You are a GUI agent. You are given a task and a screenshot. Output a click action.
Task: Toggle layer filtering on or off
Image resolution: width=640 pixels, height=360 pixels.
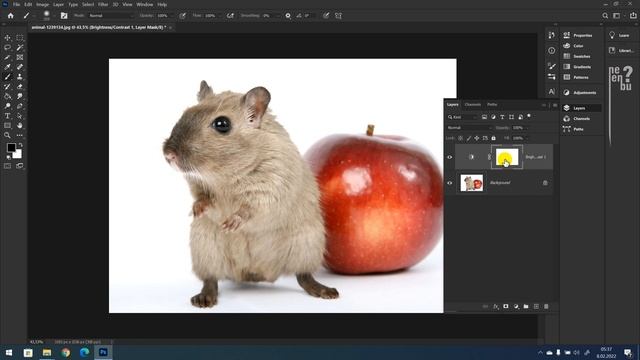529,117
